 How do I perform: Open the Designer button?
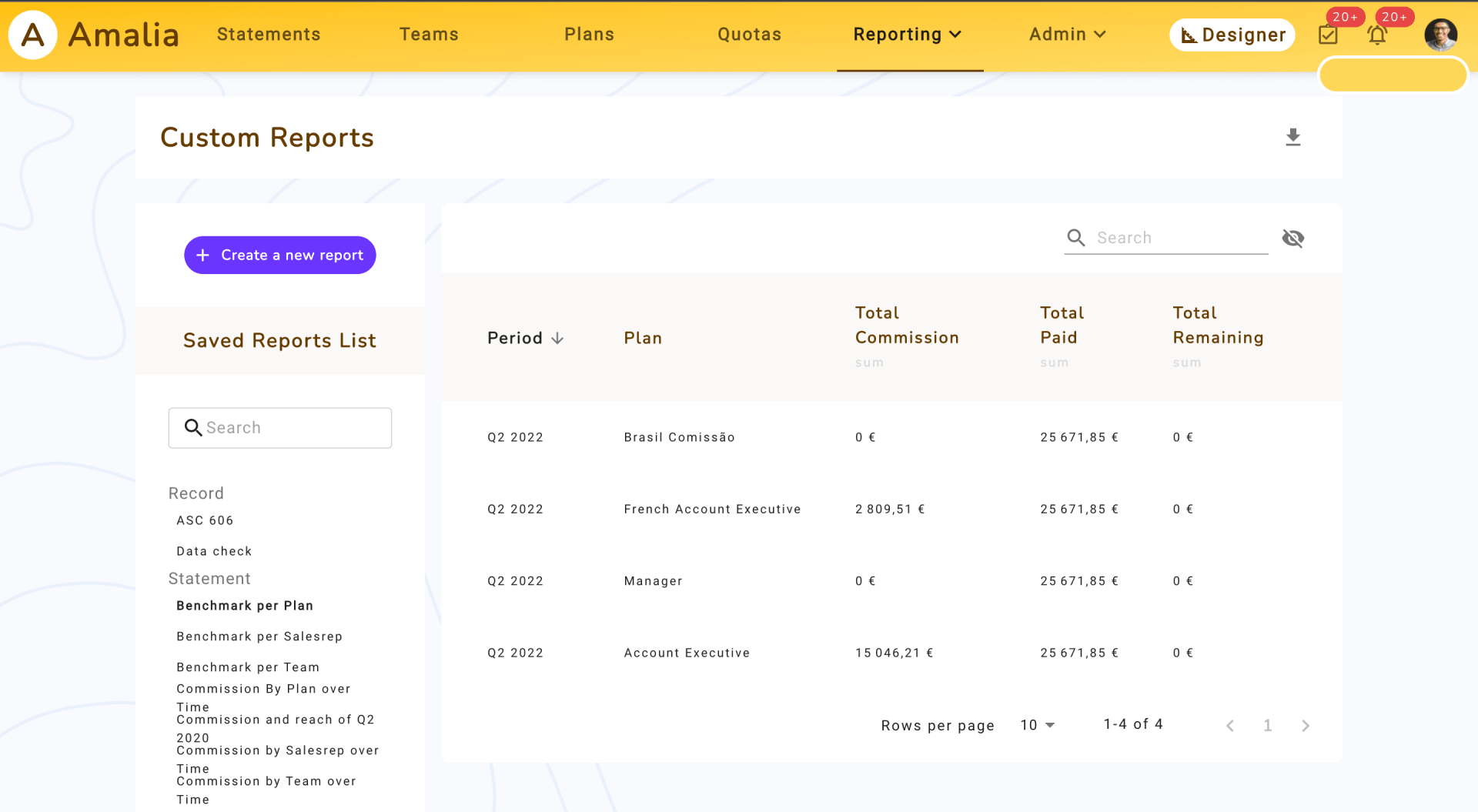coord(1232,35)
